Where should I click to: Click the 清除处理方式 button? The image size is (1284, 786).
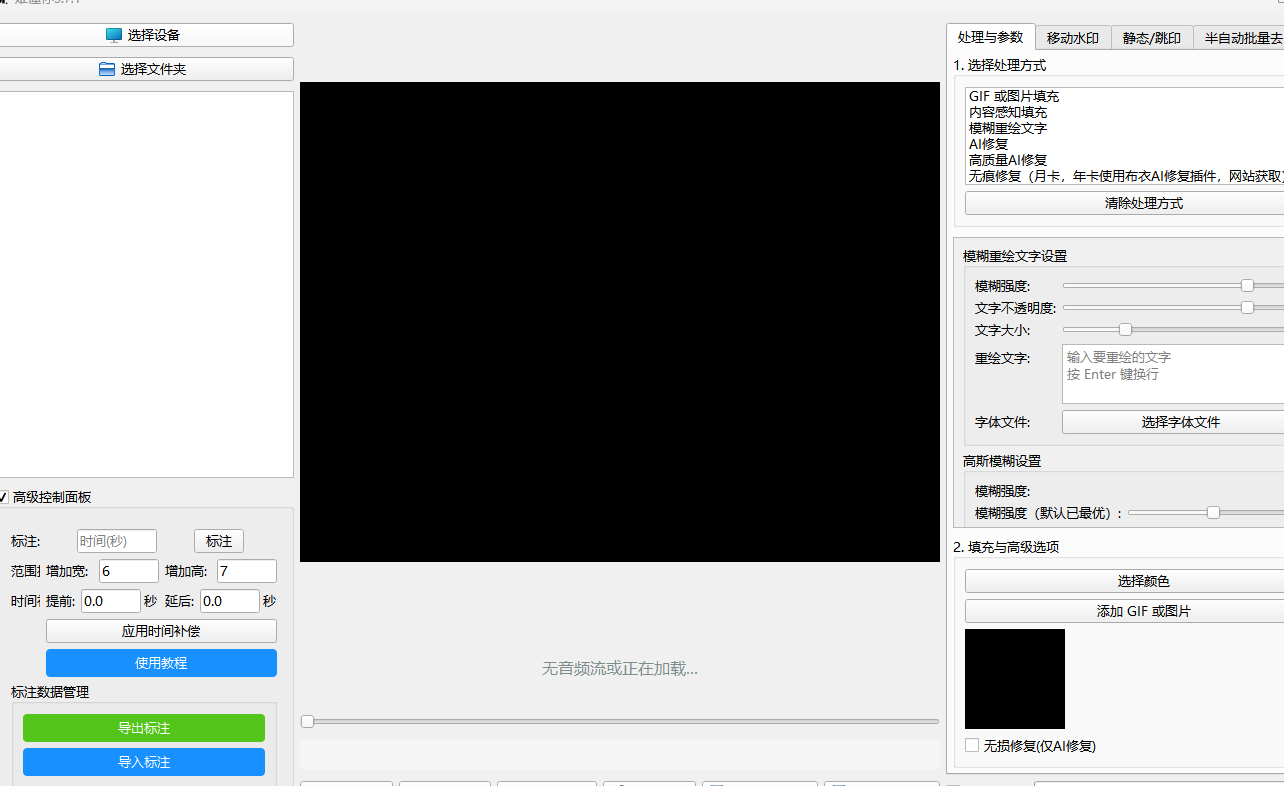[x=1143, y=203]
